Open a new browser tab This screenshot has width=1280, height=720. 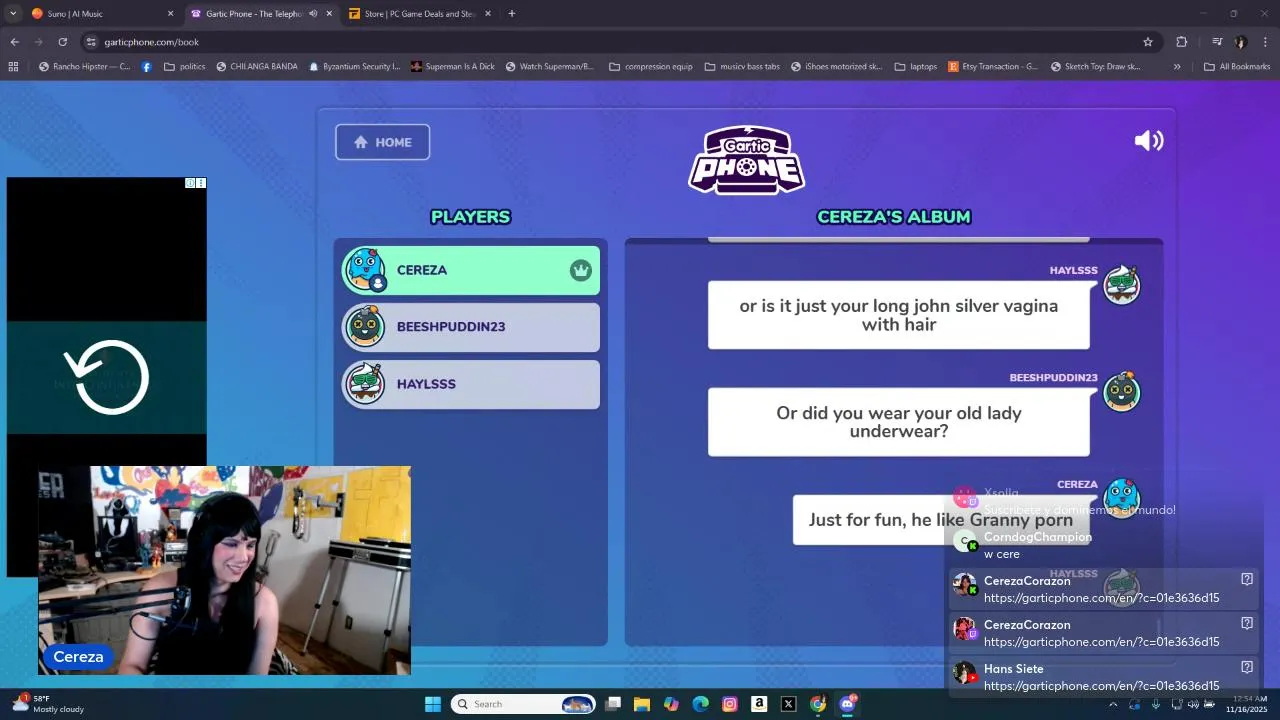(512, 14)
